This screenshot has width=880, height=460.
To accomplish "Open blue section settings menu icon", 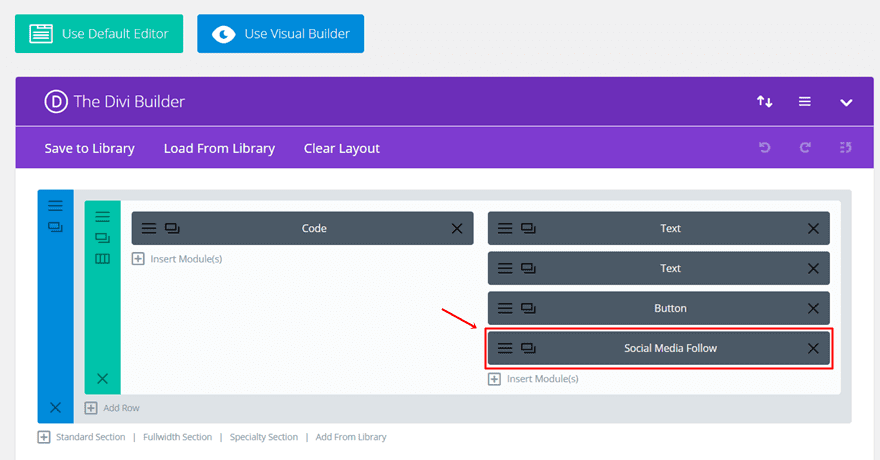I will (x=55, y=205).
